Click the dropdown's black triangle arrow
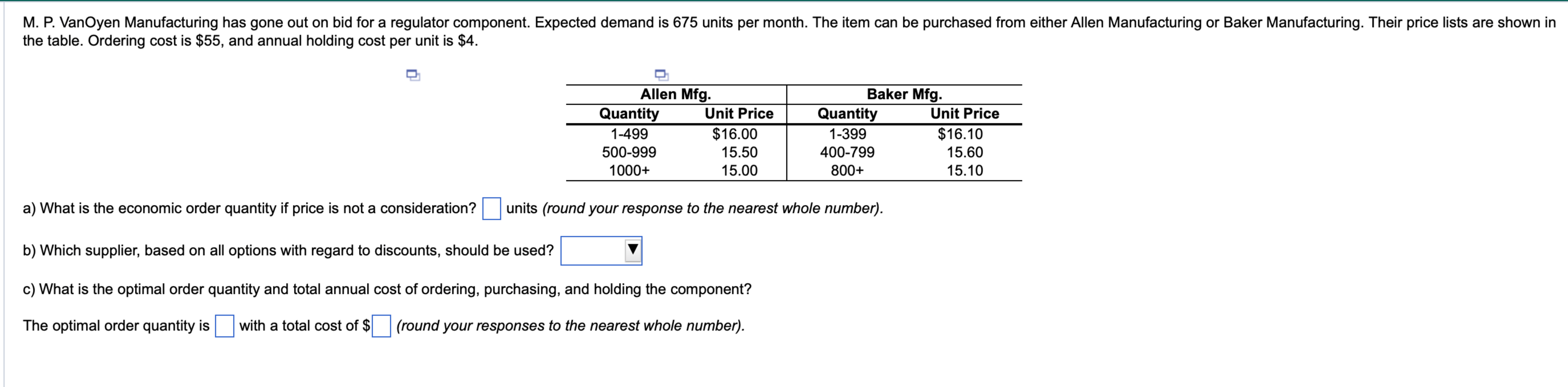The image size is (1568, 387). point(633,249)
